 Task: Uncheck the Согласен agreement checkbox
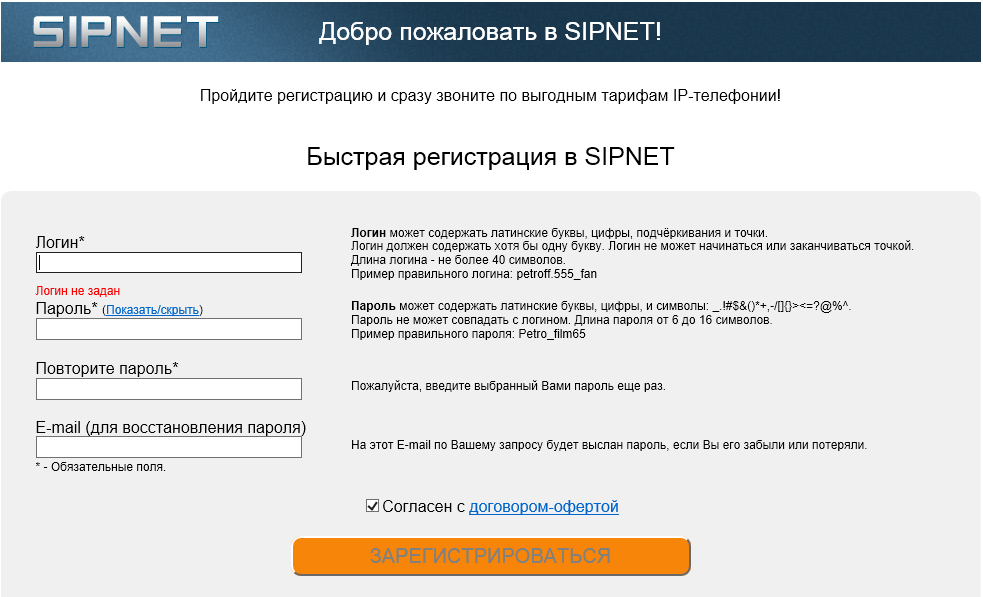373,506
